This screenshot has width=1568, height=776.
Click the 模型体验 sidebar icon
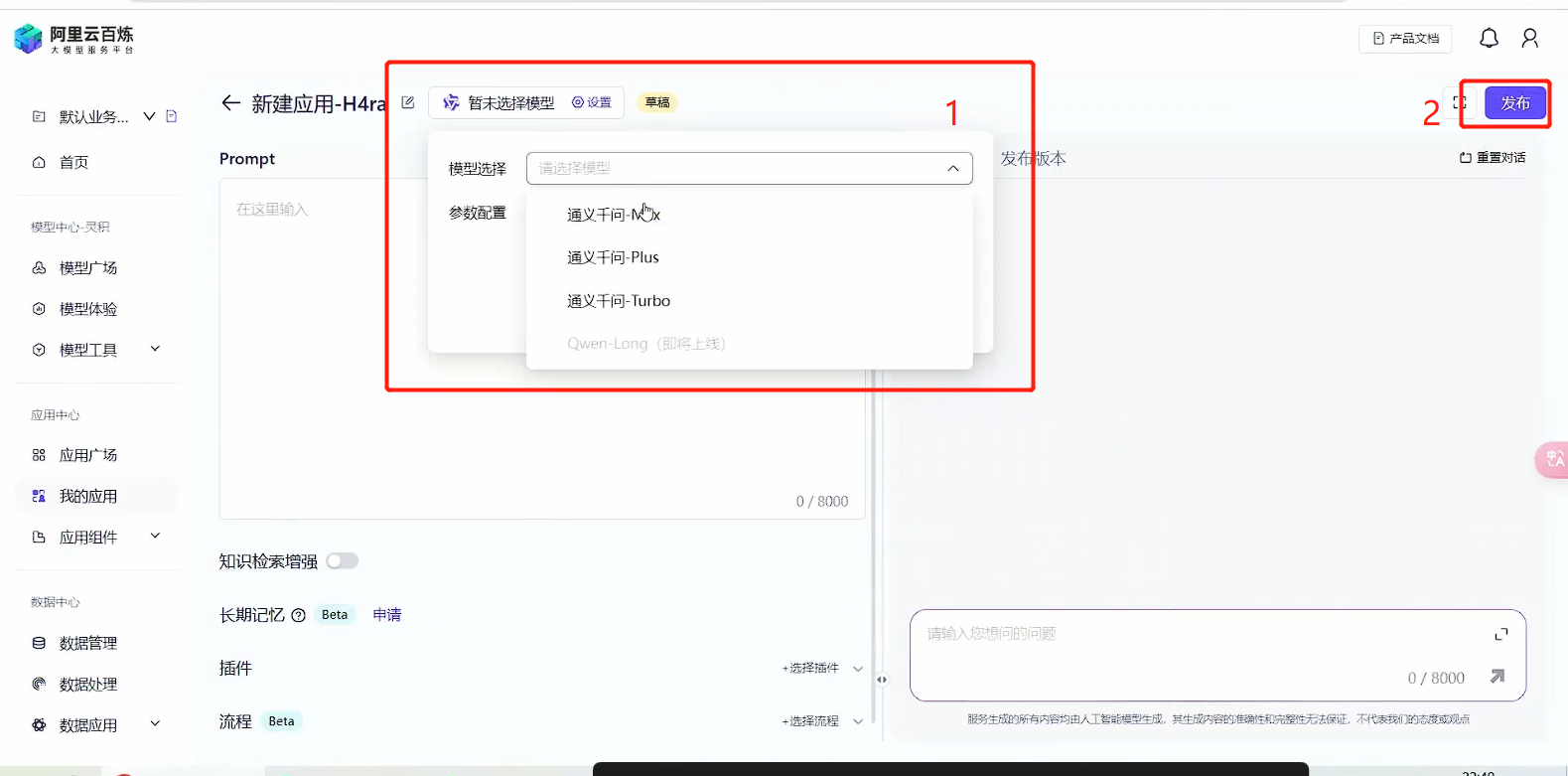[39, 309]
